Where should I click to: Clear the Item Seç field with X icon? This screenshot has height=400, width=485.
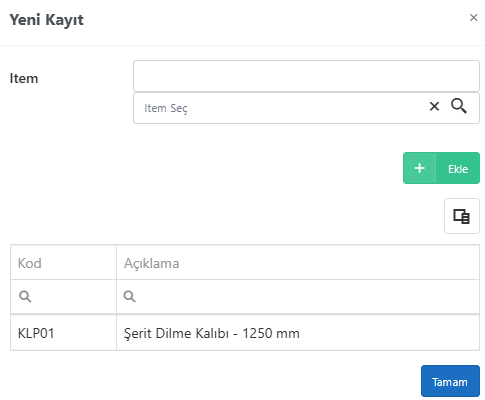[434, 107]
